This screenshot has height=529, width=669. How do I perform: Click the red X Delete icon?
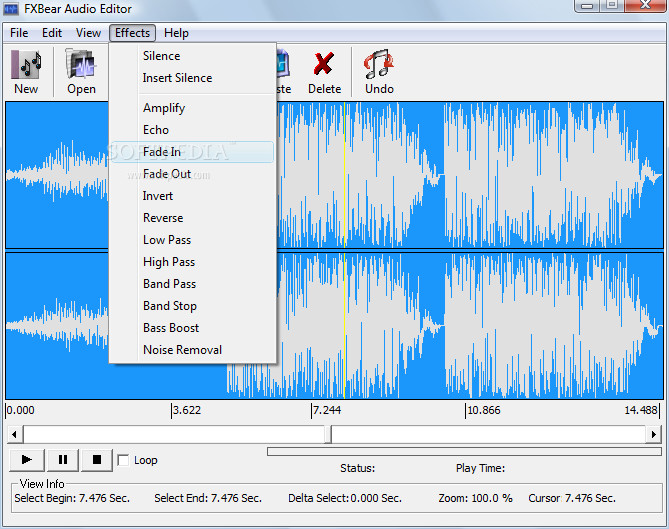324,64
